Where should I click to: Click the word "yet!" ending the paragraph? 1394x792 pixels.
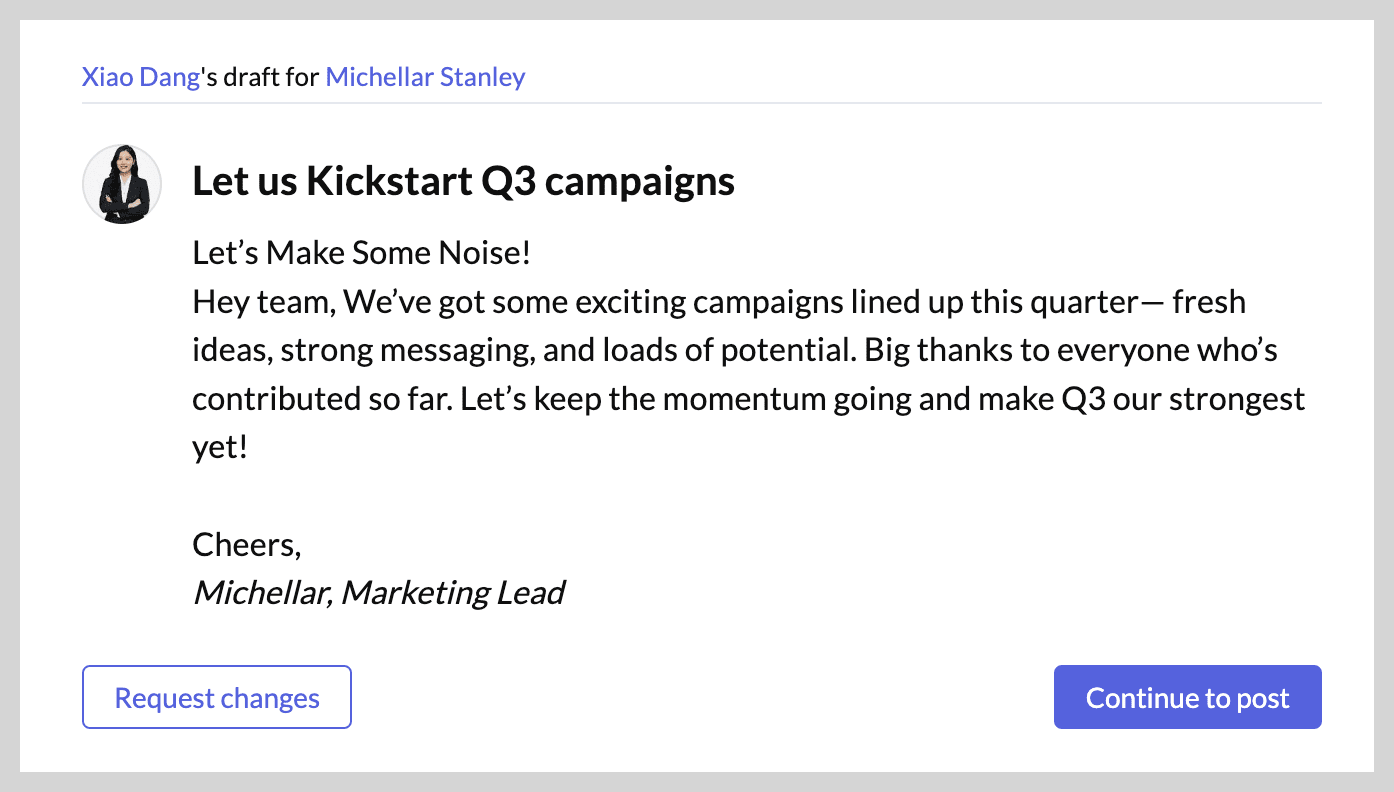[x=219, y=447]
